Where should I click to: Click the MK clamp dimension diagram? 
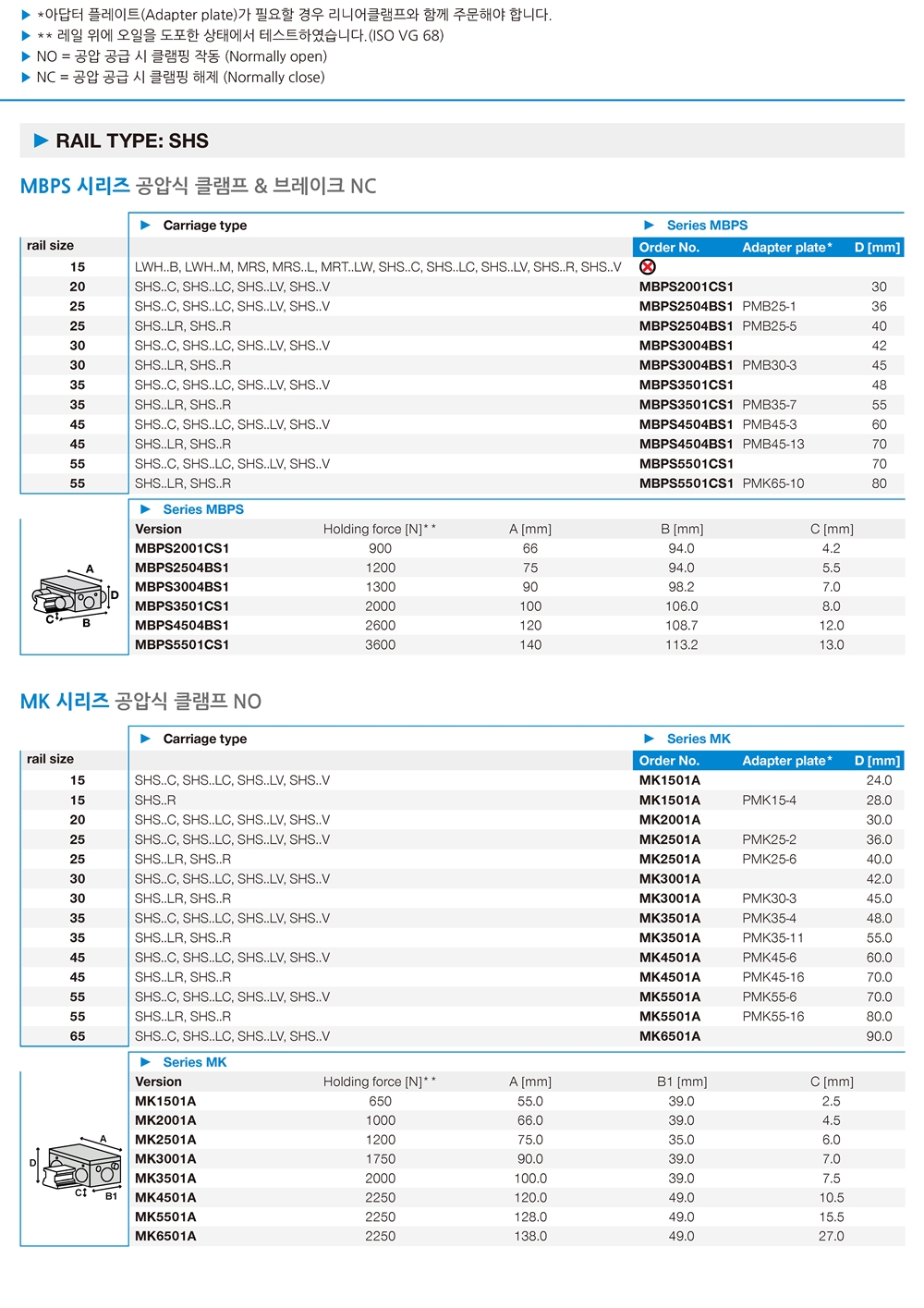[x=76, y=1167]
